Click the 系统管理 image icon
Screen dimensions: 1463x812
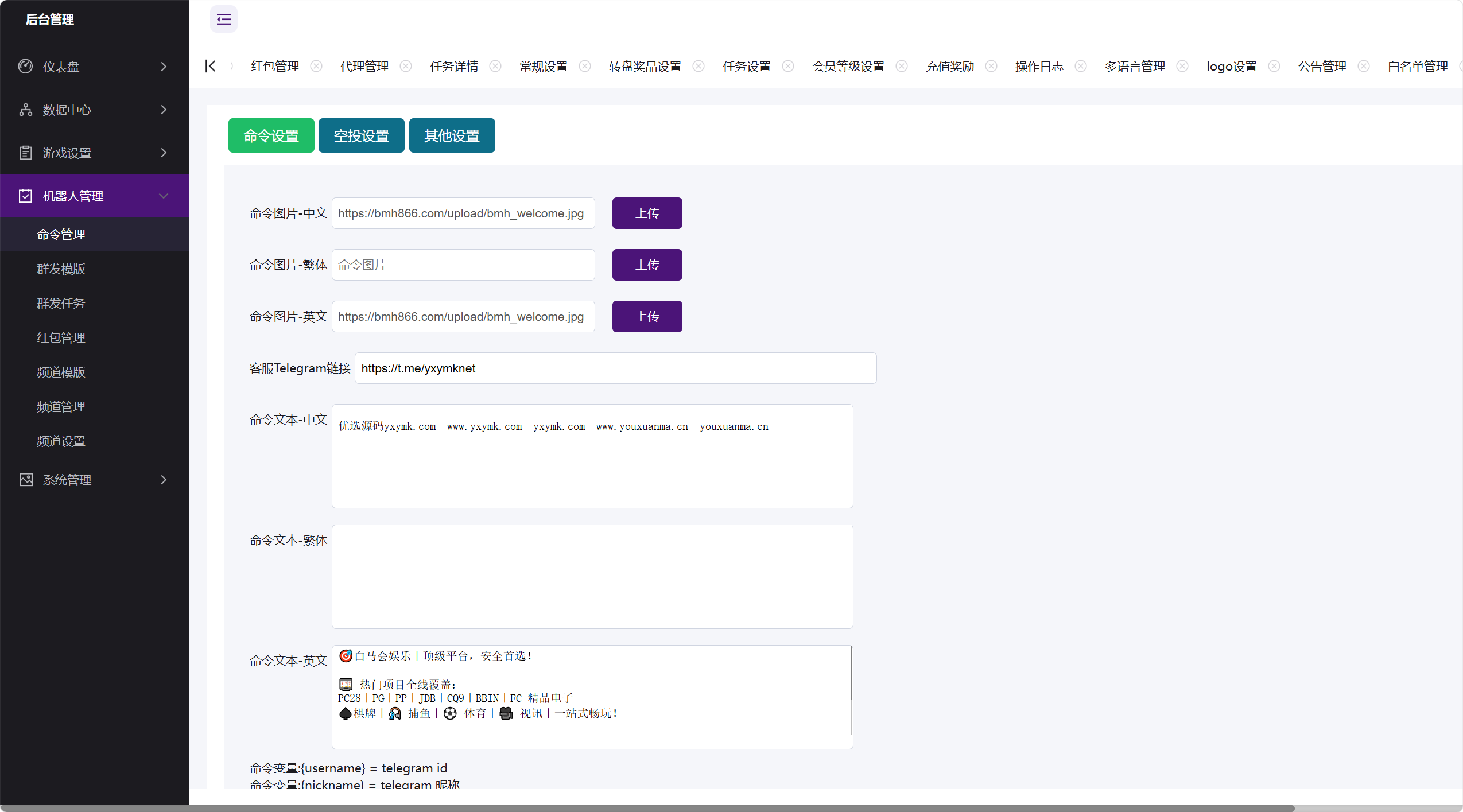(x=25, y=480)
